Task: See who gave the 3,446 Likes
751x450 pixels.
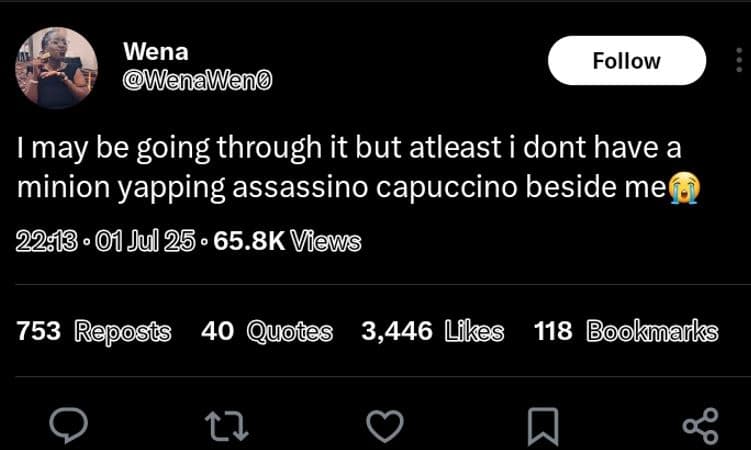Action: pyautogui.click(x=432, y=332)
